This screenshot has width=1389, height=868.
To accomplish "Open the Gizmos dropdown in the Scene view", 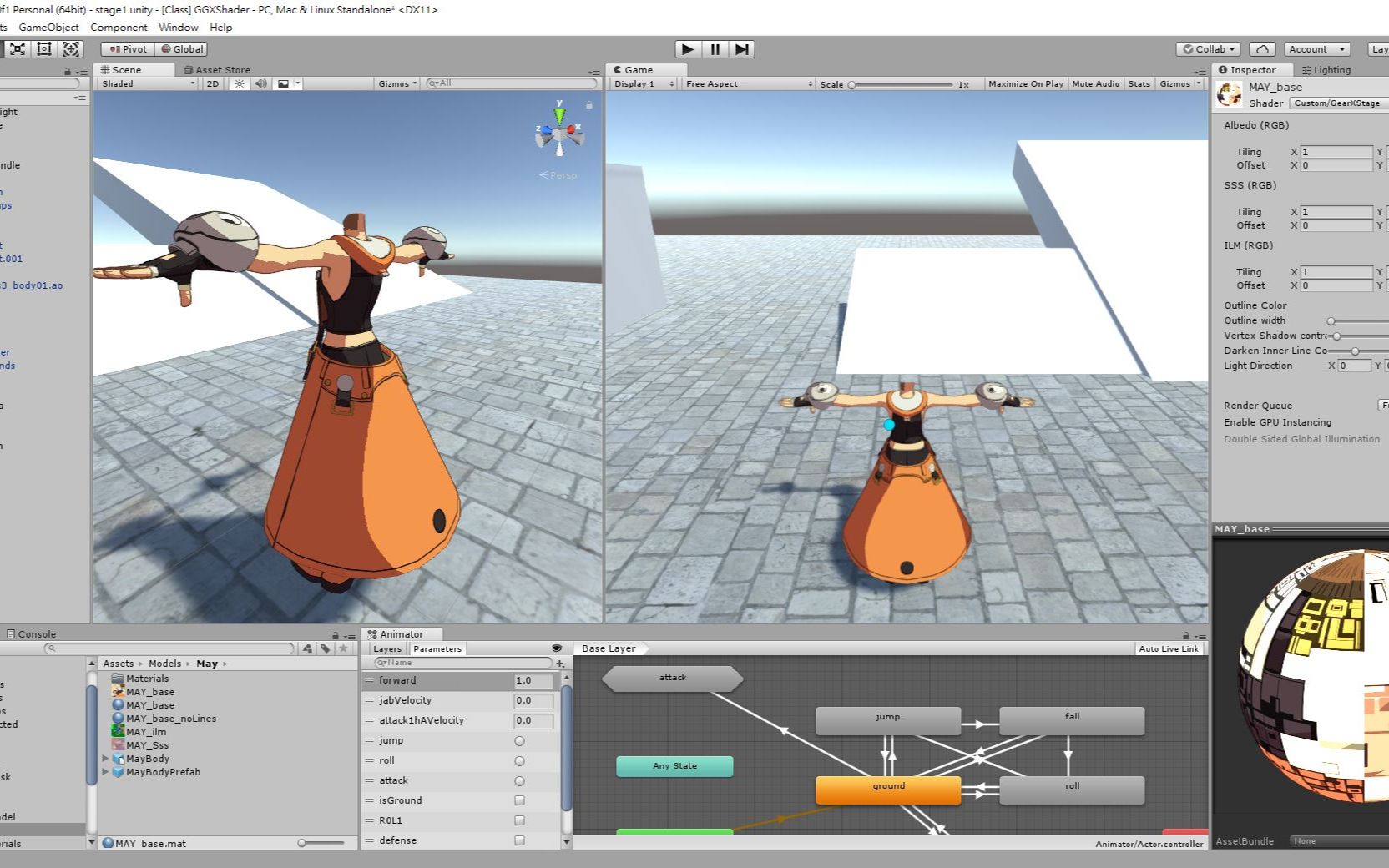I will pos(396,83).
